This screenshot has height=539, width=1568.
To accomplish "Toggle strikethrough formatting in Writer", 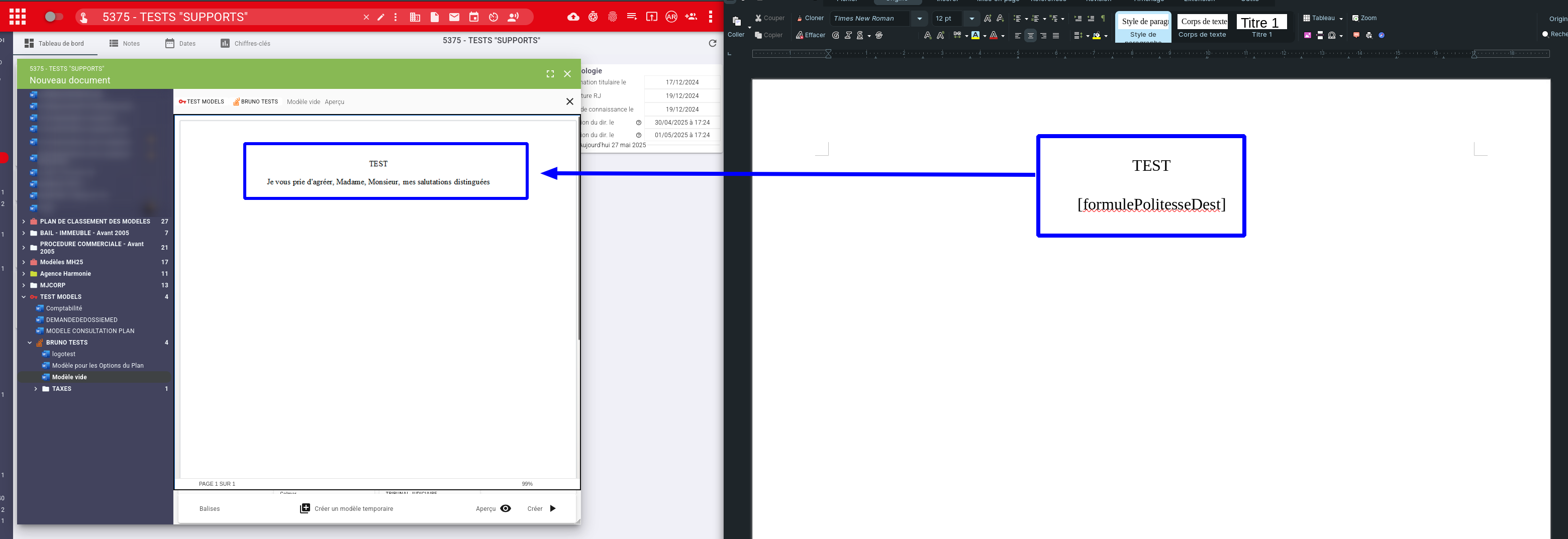I will 879,35.
